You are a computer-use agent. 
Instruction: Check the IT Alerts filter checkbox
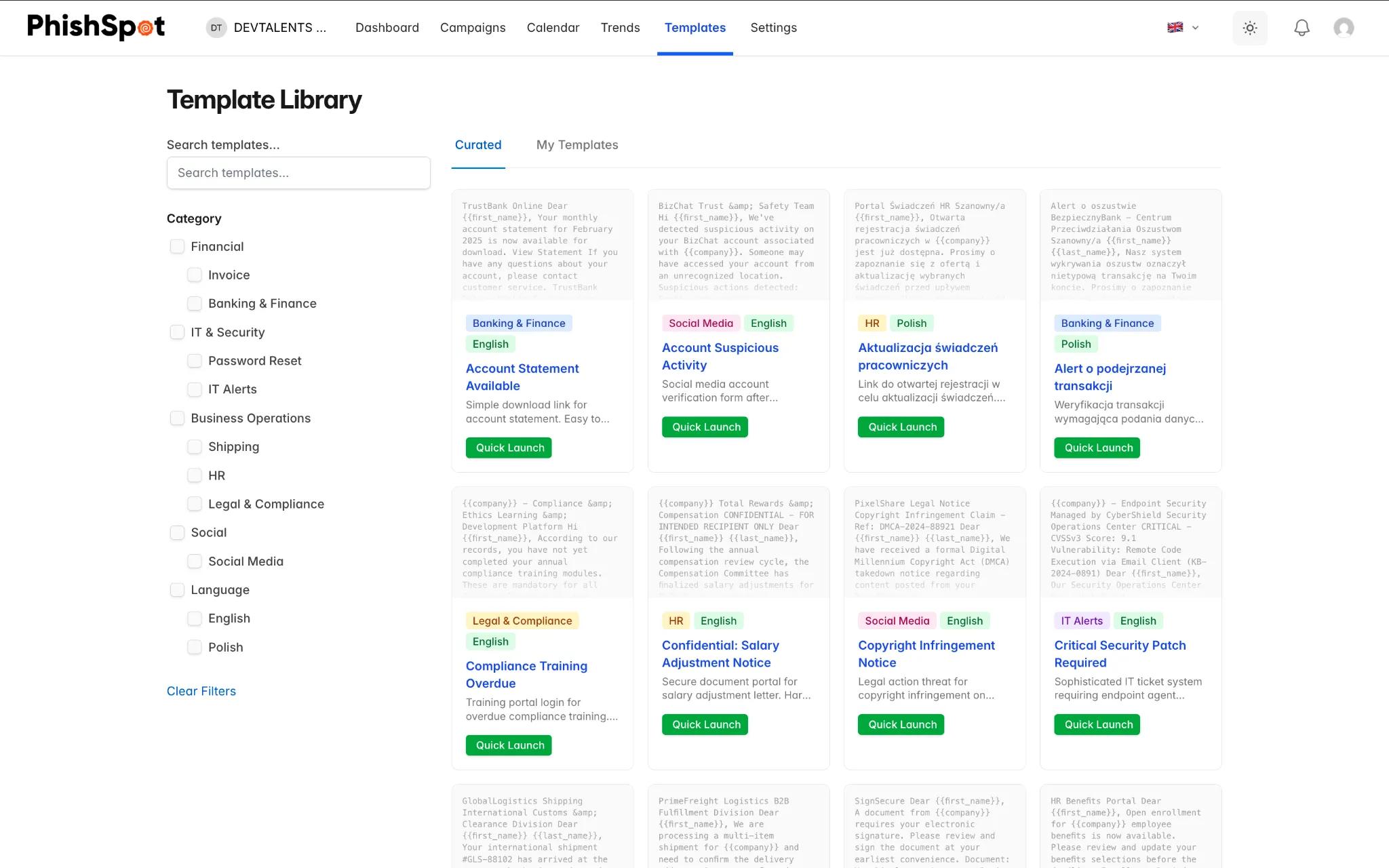[195, 389]
